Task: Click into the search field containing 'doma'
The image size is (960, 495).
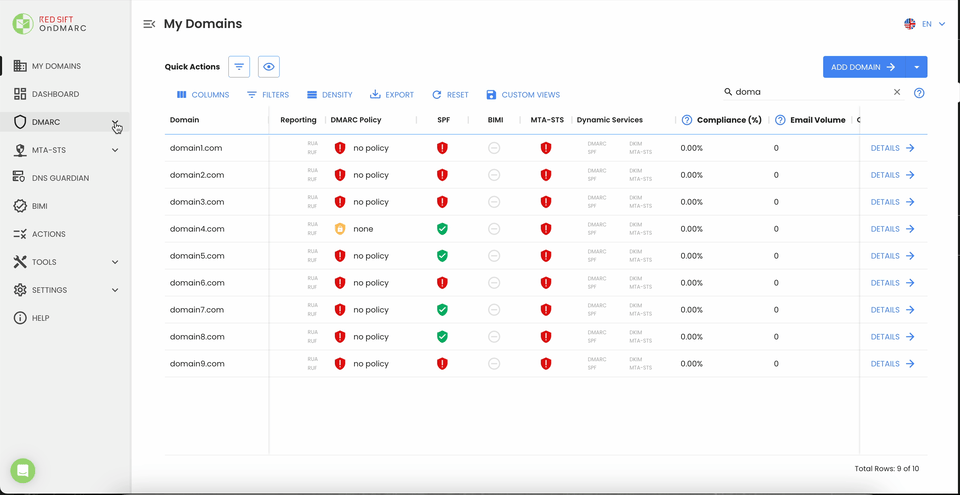Action: pos(810,92)
